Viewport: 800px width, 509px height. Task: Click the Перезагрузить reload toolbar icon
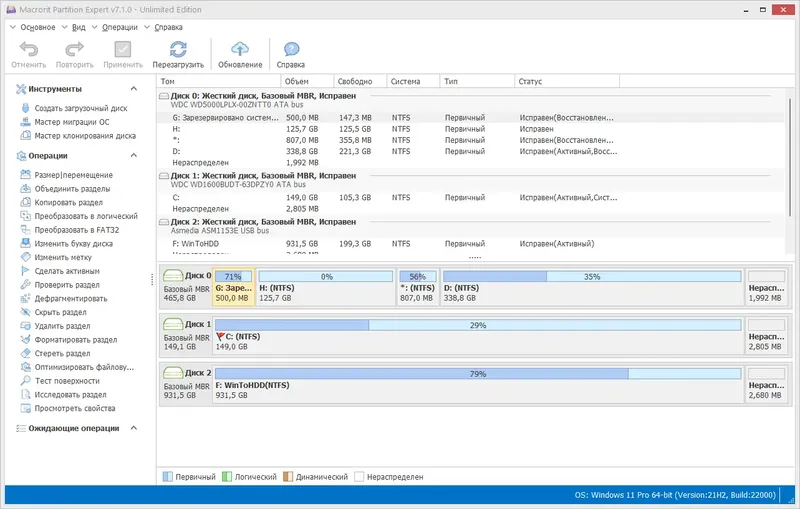coord(178,49)
